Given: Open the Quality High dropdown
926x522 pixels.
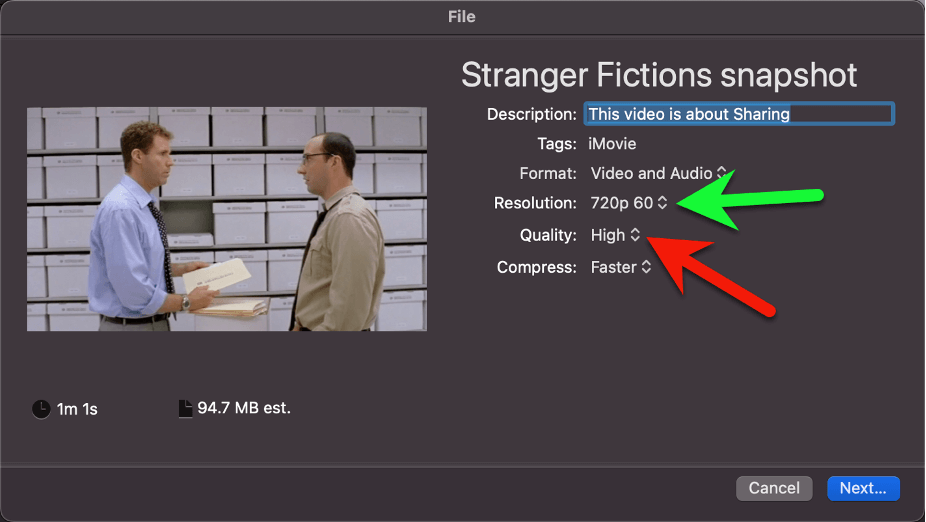Looking at the screenshot, I should pyautogui.click(x=615, y=235).
